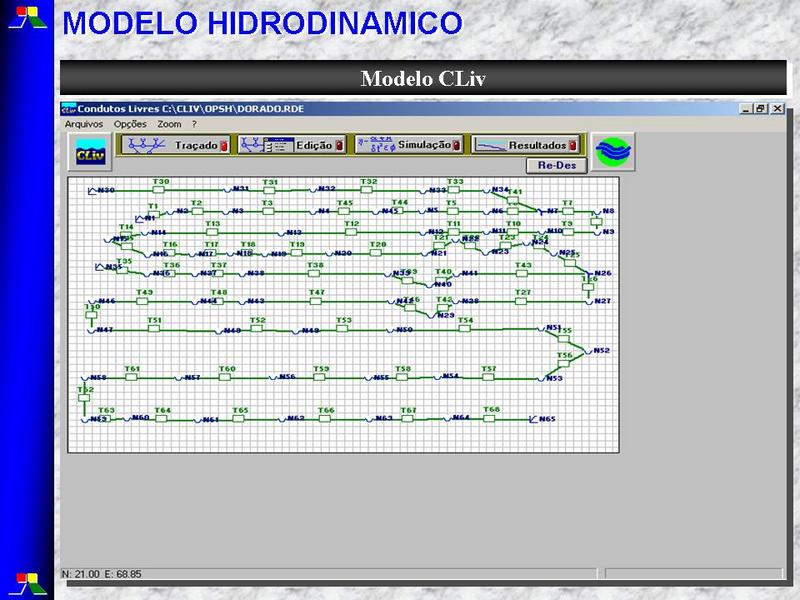Screen dimensions: 800x600
Task: Click the Re-Des button
Action: point(557,165)
